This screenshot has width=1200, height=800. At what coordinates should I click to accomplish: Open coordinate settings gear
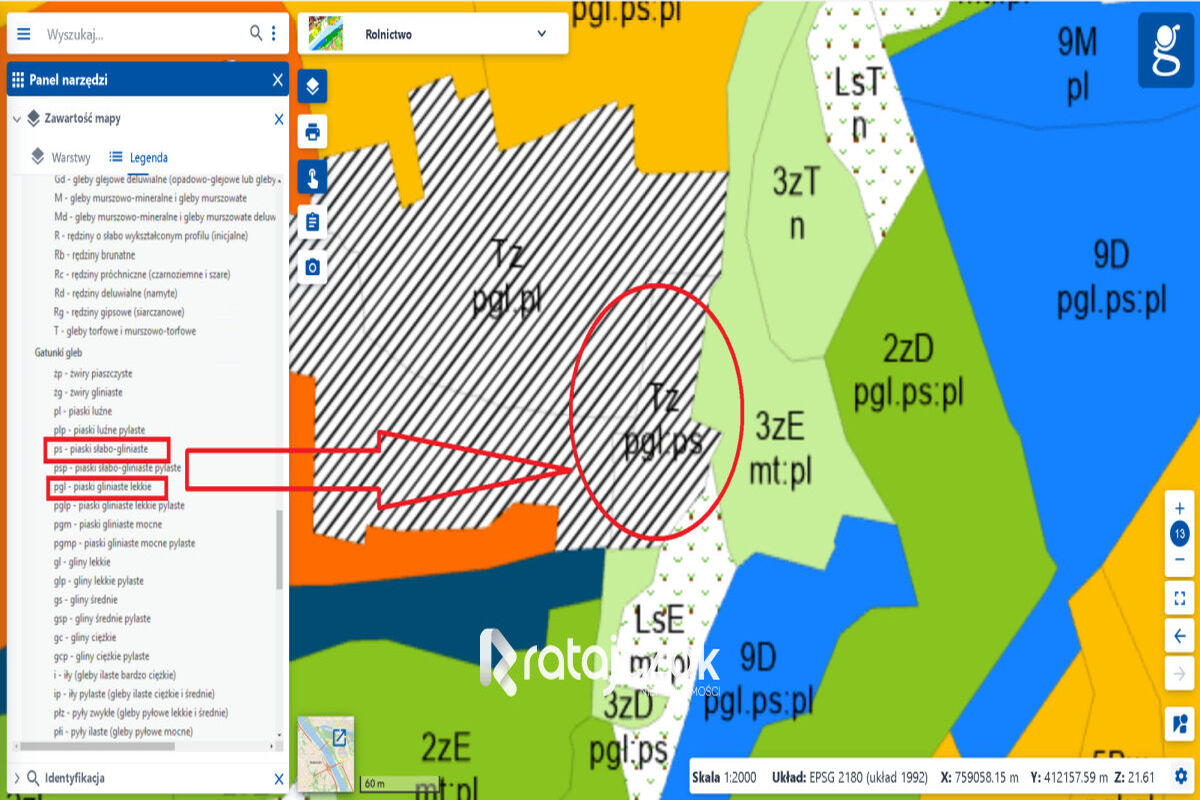coord(1181,776)
